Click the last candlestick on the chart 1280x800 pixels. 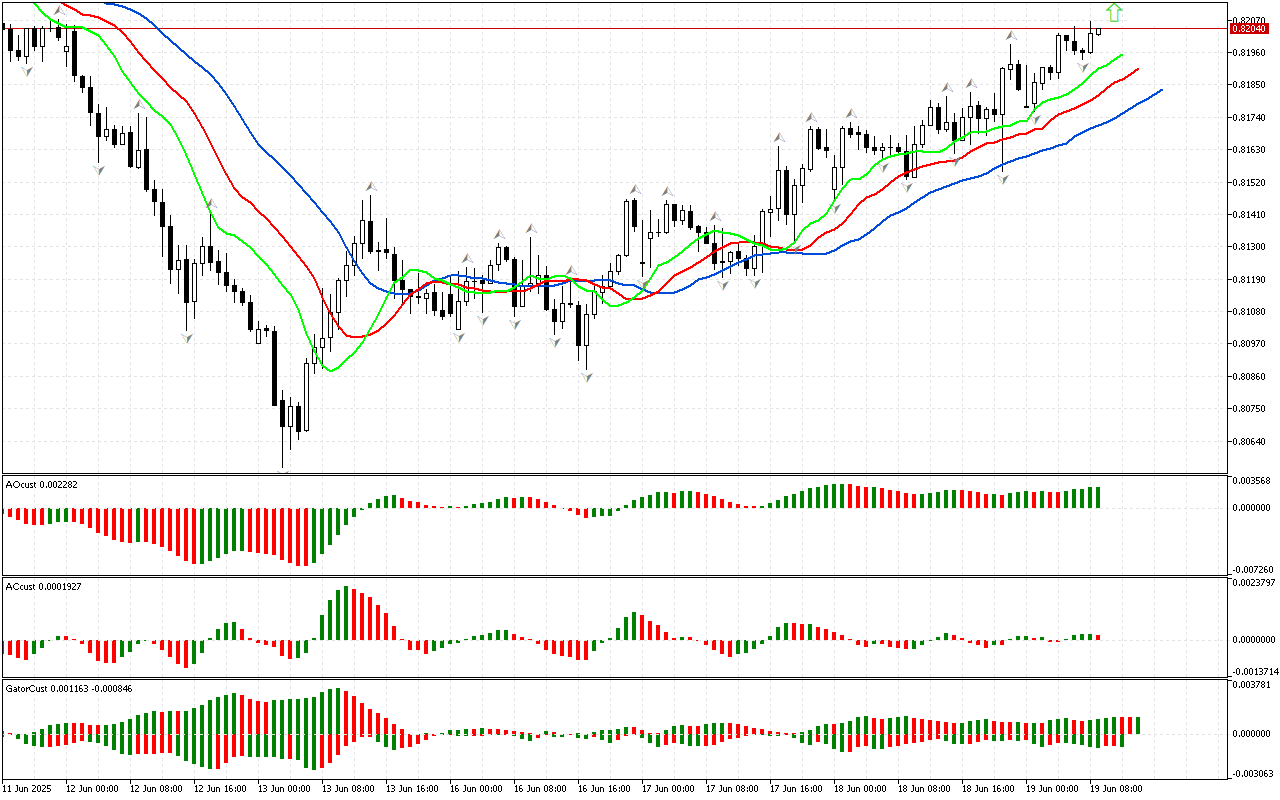click(1099, 30)
